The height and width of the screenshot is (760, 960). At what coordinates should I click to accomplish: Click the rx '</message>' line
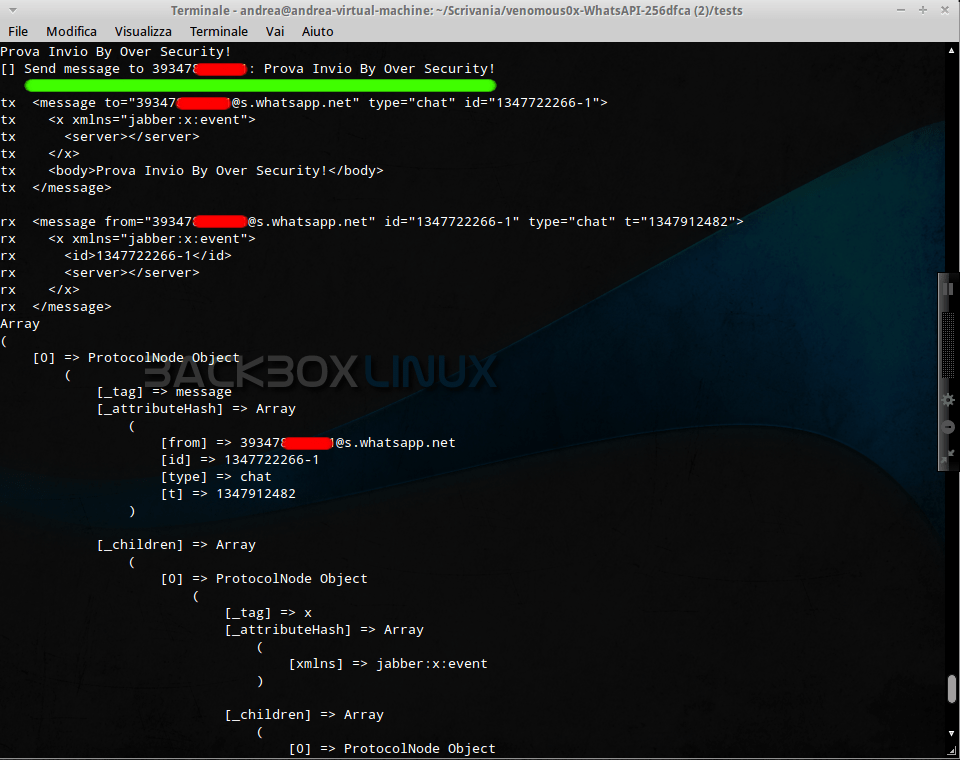tap(56, 307)
